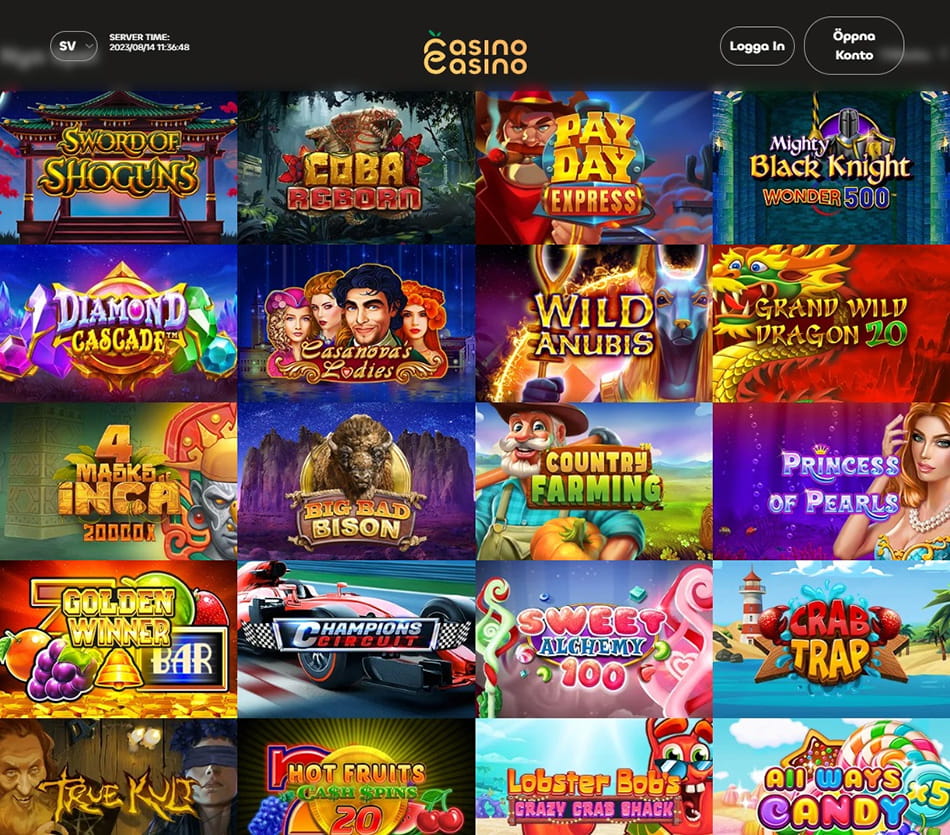Click the Öppna Konto button
This screenshot has height=835, width=950.
point(854,45)
